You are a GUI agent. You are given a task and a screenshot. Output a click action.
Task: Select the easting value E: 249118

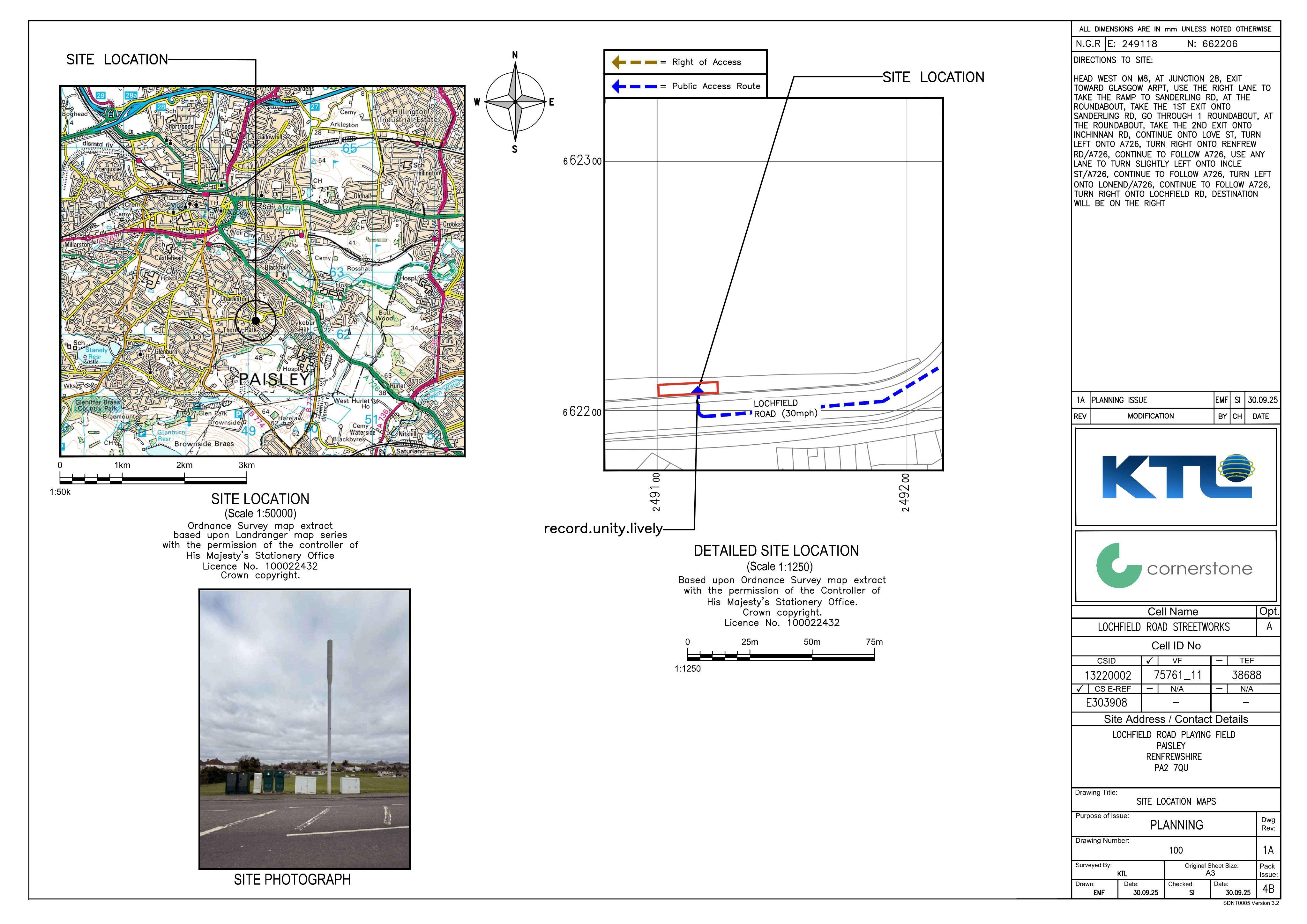(x=1132, y=44)
